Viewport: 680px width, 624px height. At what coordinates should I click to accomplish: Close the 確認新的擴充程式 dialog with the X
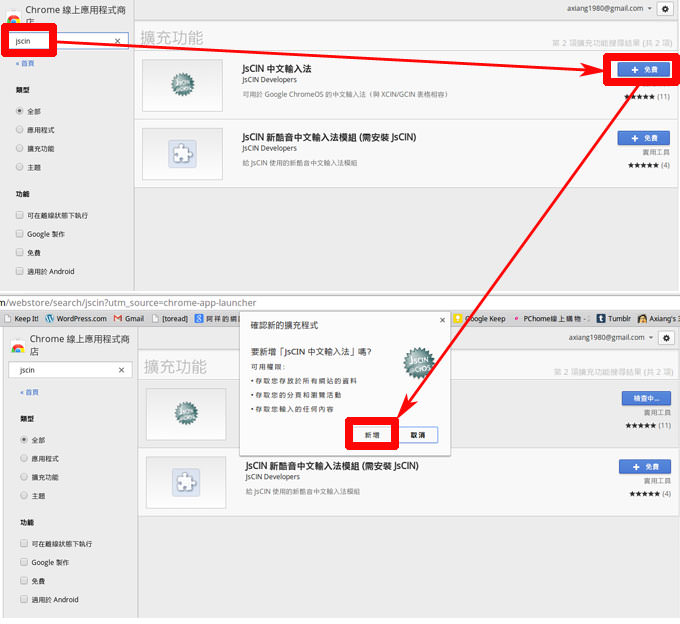pyautogui.click(x=442, y=320)
